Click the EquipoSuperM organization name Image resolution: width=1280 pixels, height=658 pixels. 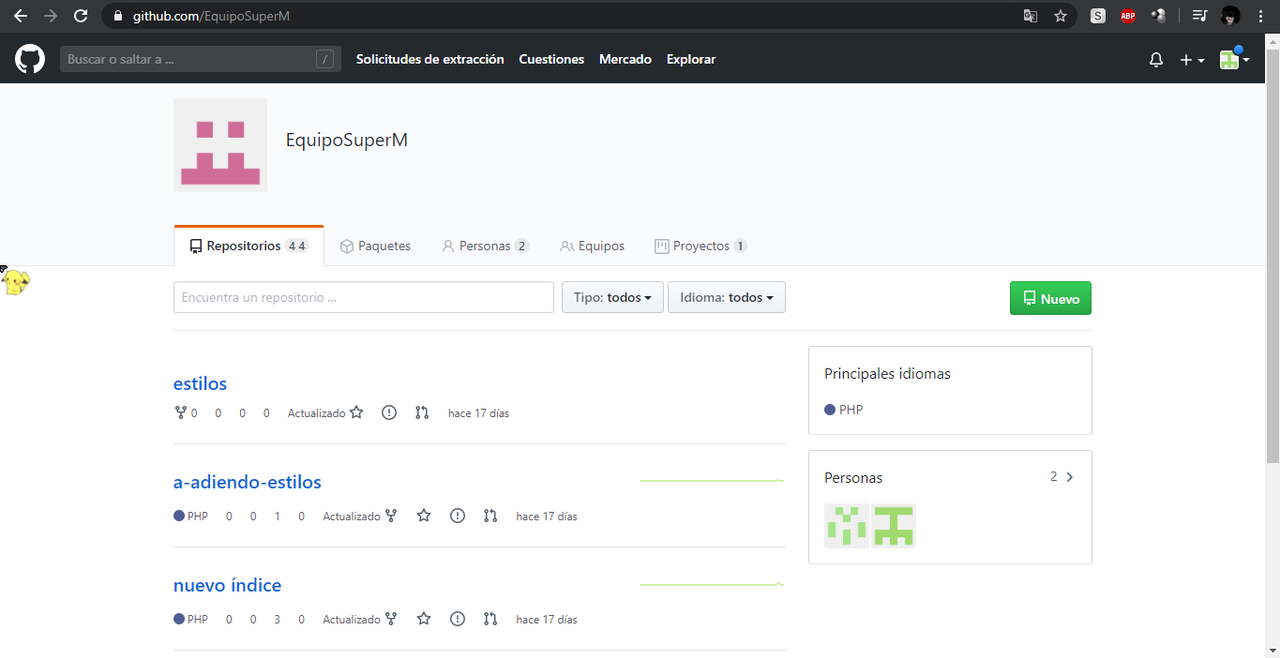pos(347,140)
